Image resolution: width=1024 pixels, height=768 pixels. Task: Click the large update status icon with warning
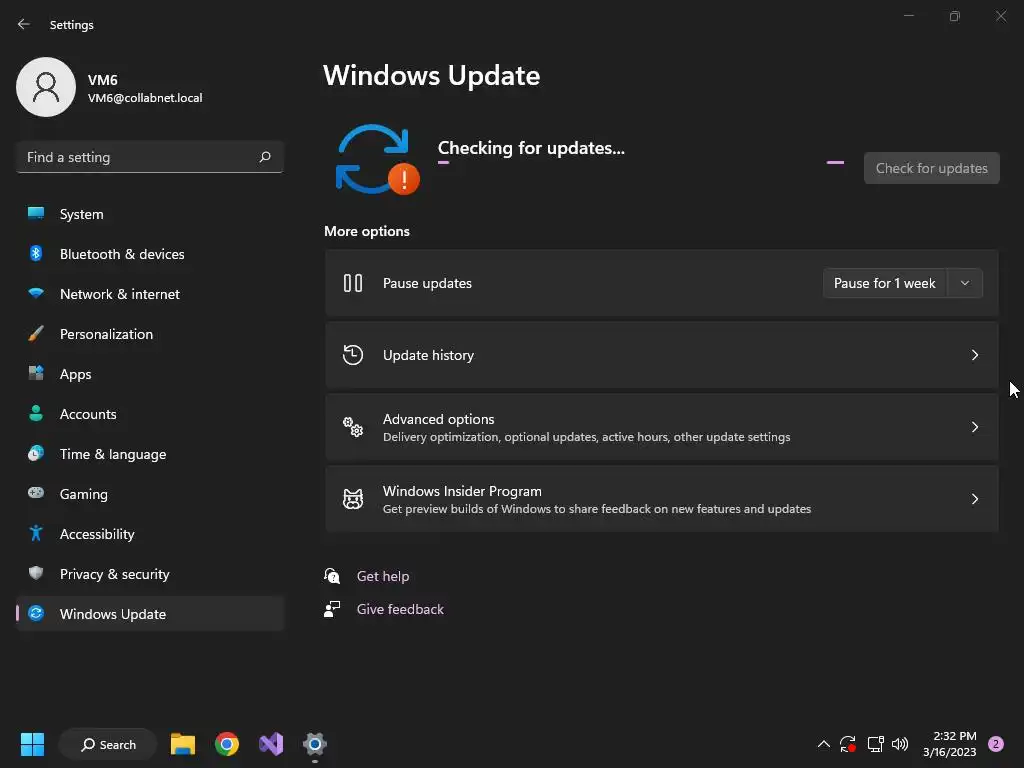[377, 160]
